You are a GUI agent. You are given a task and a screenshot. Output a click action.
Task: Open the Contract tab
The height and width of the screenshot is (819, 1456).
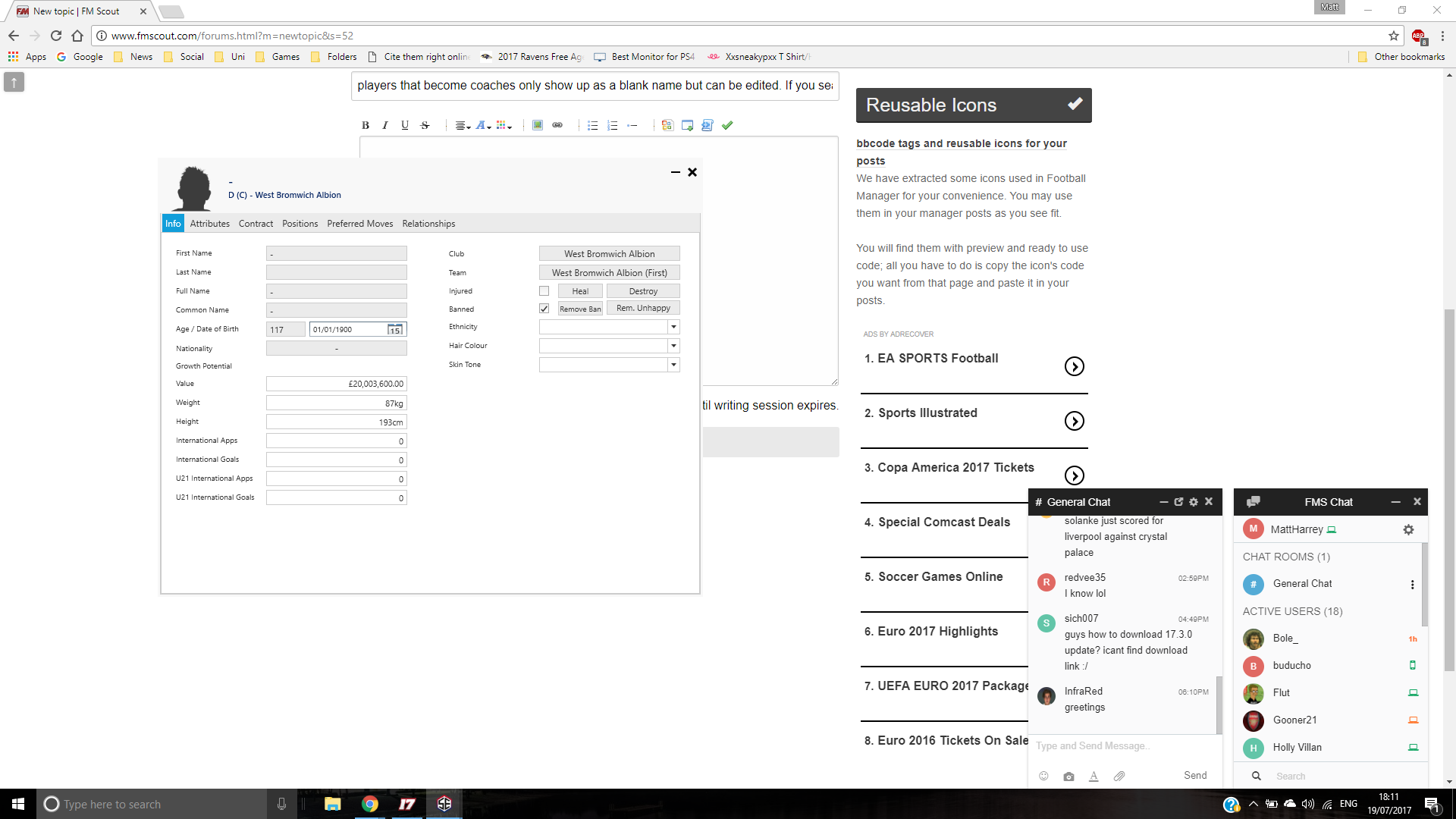point(256,224)
